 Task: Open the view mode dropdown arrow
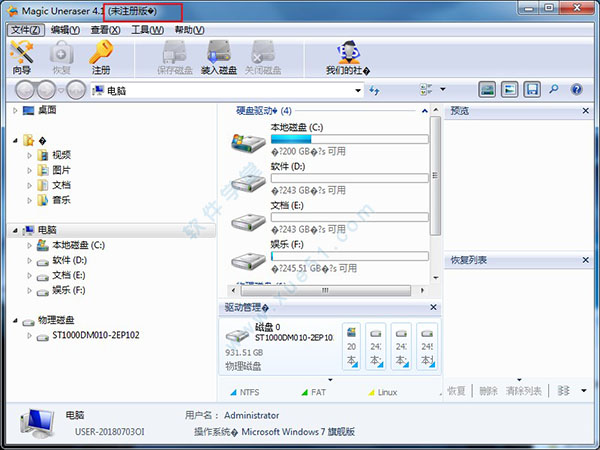point(443,89)
